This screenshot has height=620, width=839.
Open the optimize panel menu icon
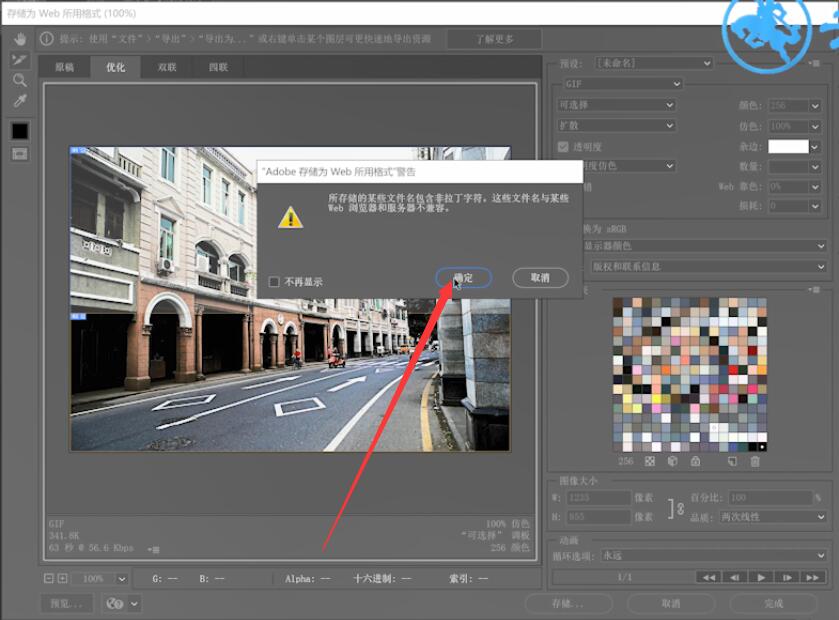coord(814,63)
